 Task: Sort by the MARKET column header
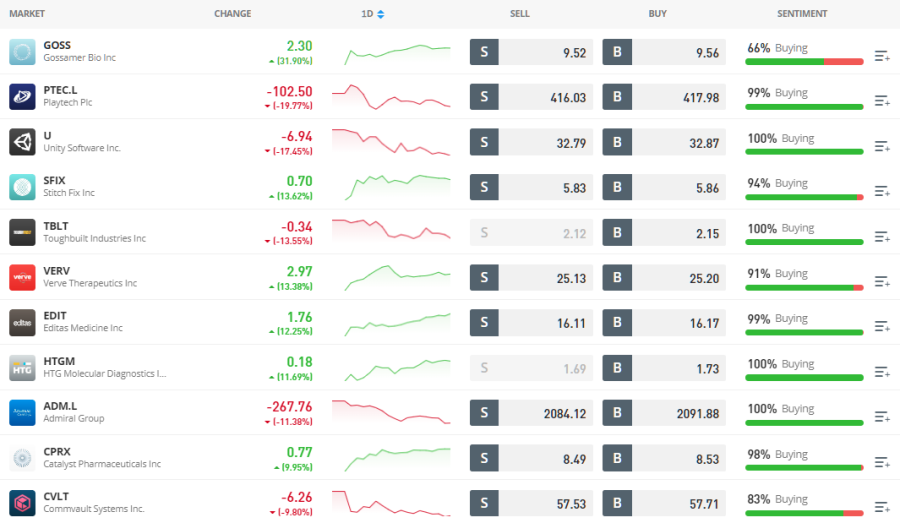click(27, 14)
